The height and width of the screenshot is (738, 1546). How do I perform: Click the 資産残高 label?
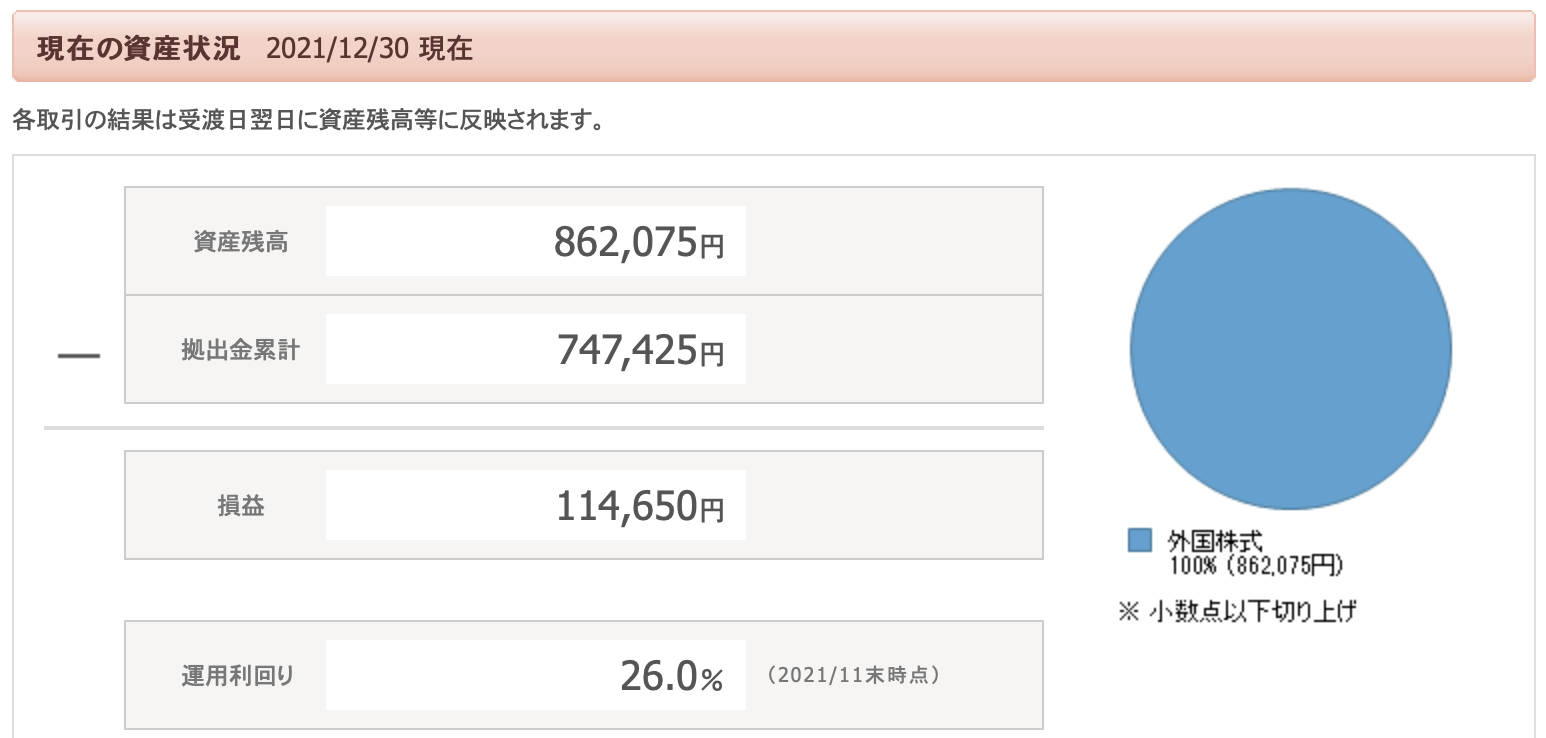click(x=241, y=242)
